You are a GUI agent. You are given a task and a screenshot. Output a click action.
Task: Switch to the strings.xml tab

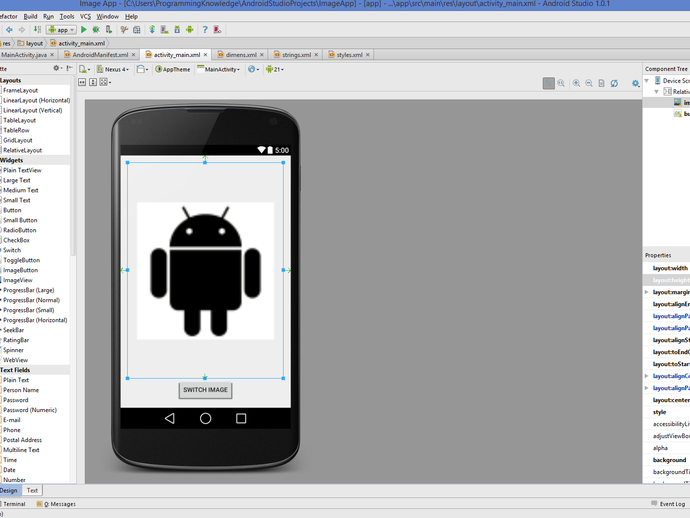[x=296, y=55]
